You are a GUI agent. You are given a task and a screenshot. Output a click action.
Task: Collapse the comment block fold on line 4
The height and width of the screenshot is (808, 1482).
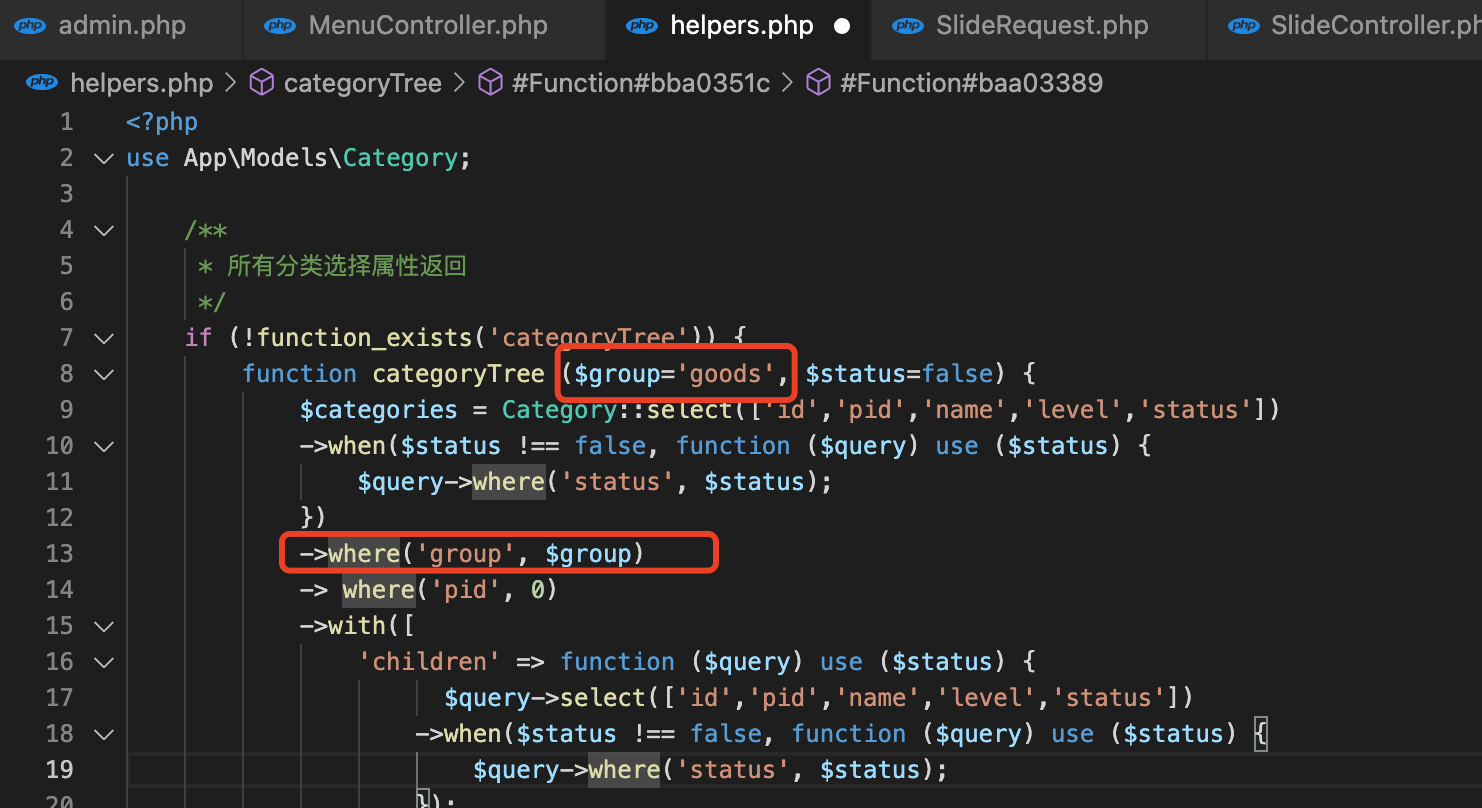pos(104,230)
